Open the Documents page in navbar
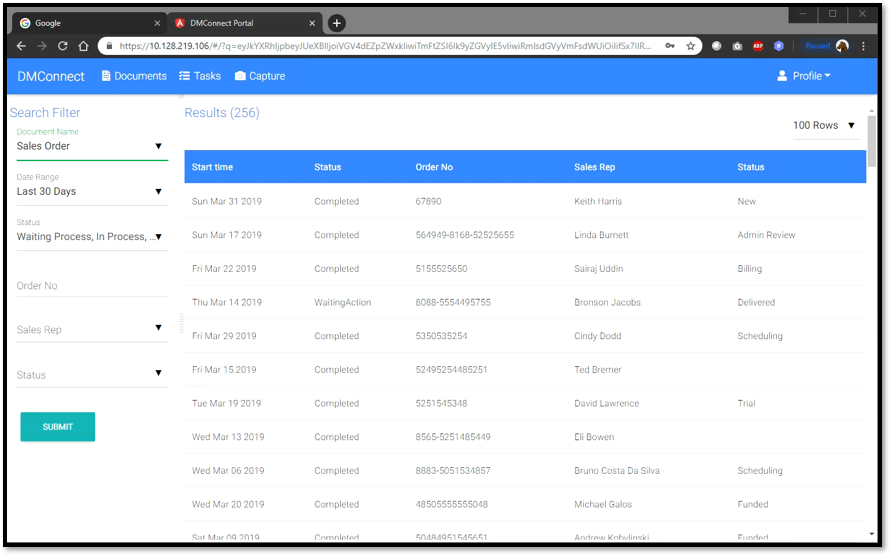This screenshot has height=556, width=891. tap(134, 76)
